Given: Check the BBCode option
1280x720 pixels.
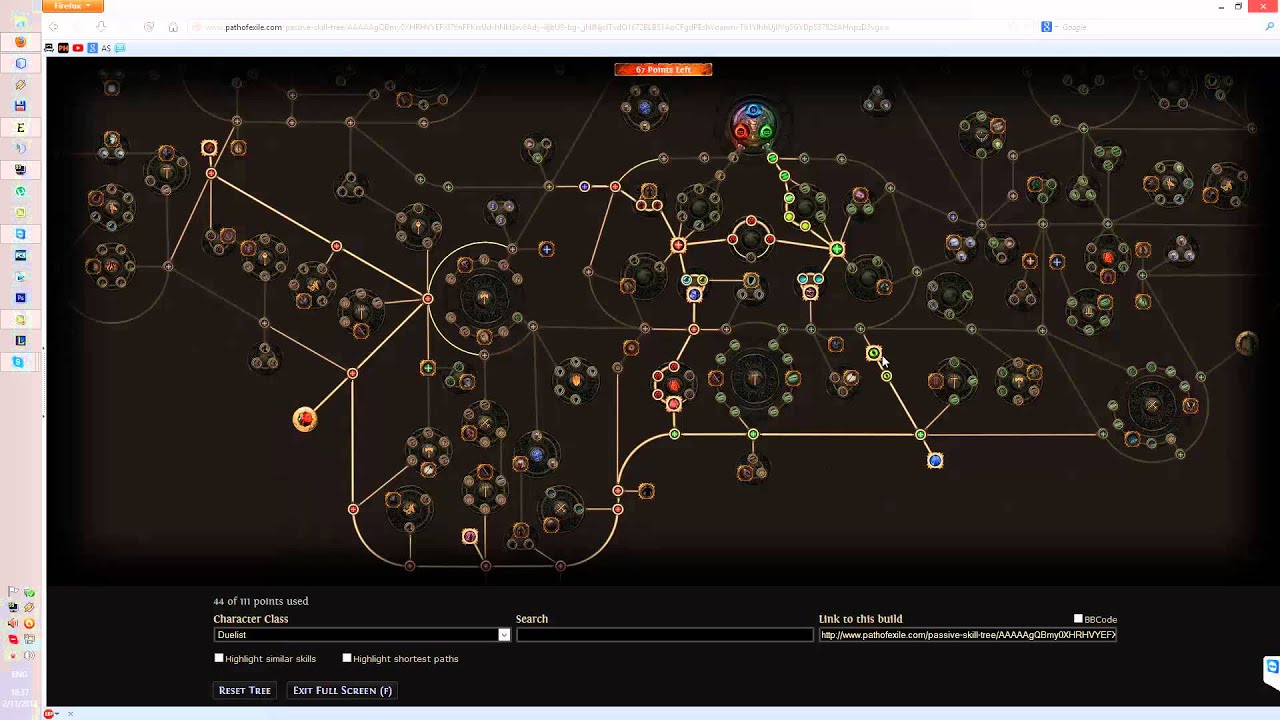Looking at the screenshot, I should pos(1078,619).
